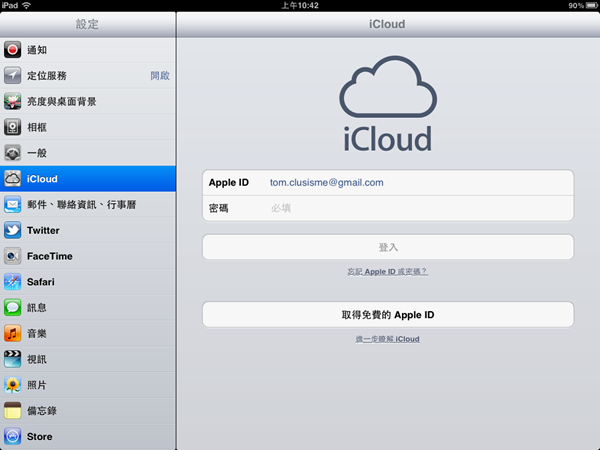Screen dimensions: 600x450
Task: Tap the Brightness & Wallpaper (亮度與桌面背景) flower icon
Action: tap(12, 101)
